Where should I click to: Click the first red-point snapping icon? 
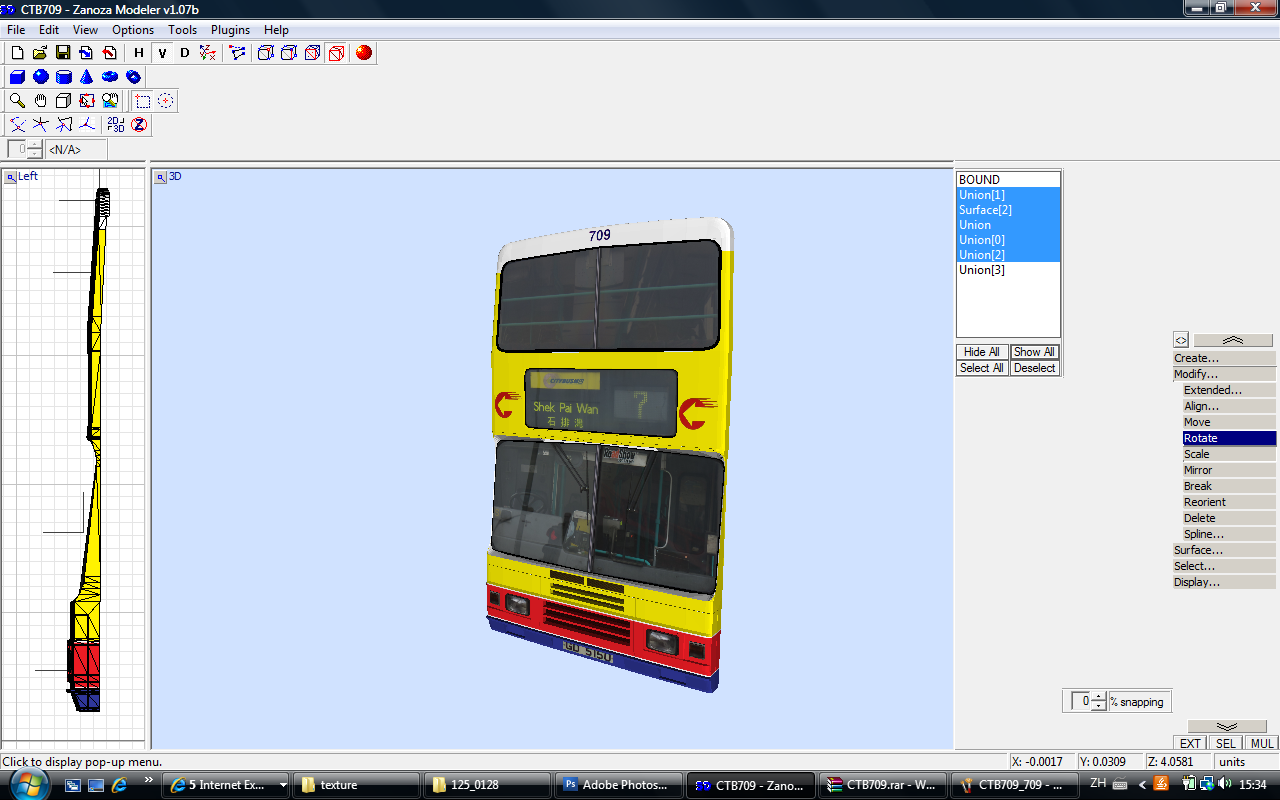(17, 125)
